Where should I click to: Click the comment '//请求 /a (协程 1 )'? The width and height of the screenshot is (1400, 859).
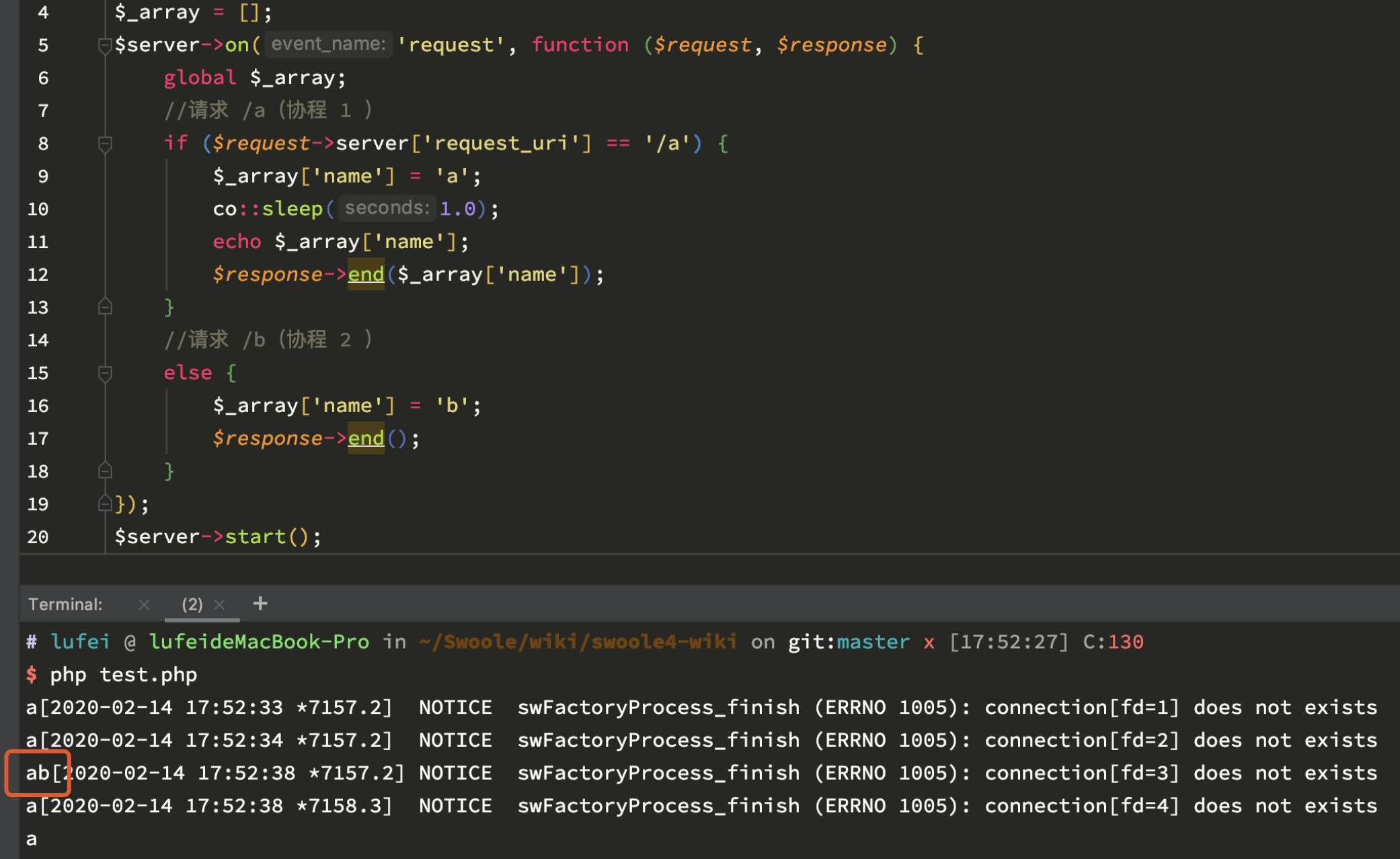(268, 110)
